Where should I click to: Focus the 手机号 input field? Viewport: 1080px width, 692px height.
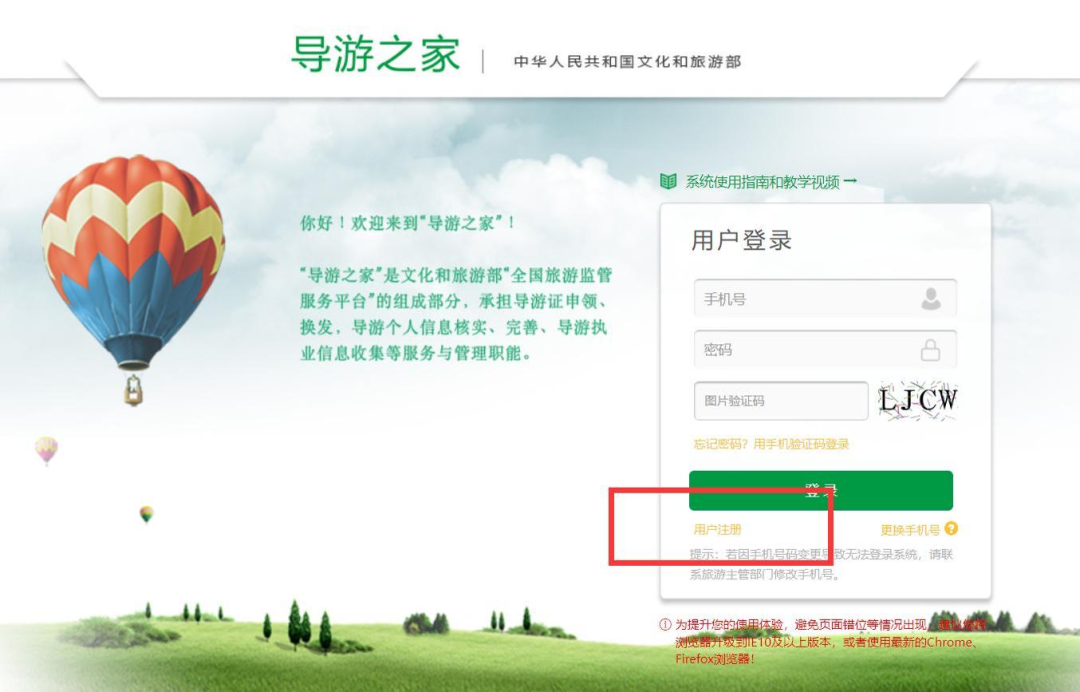pos(825,298)
